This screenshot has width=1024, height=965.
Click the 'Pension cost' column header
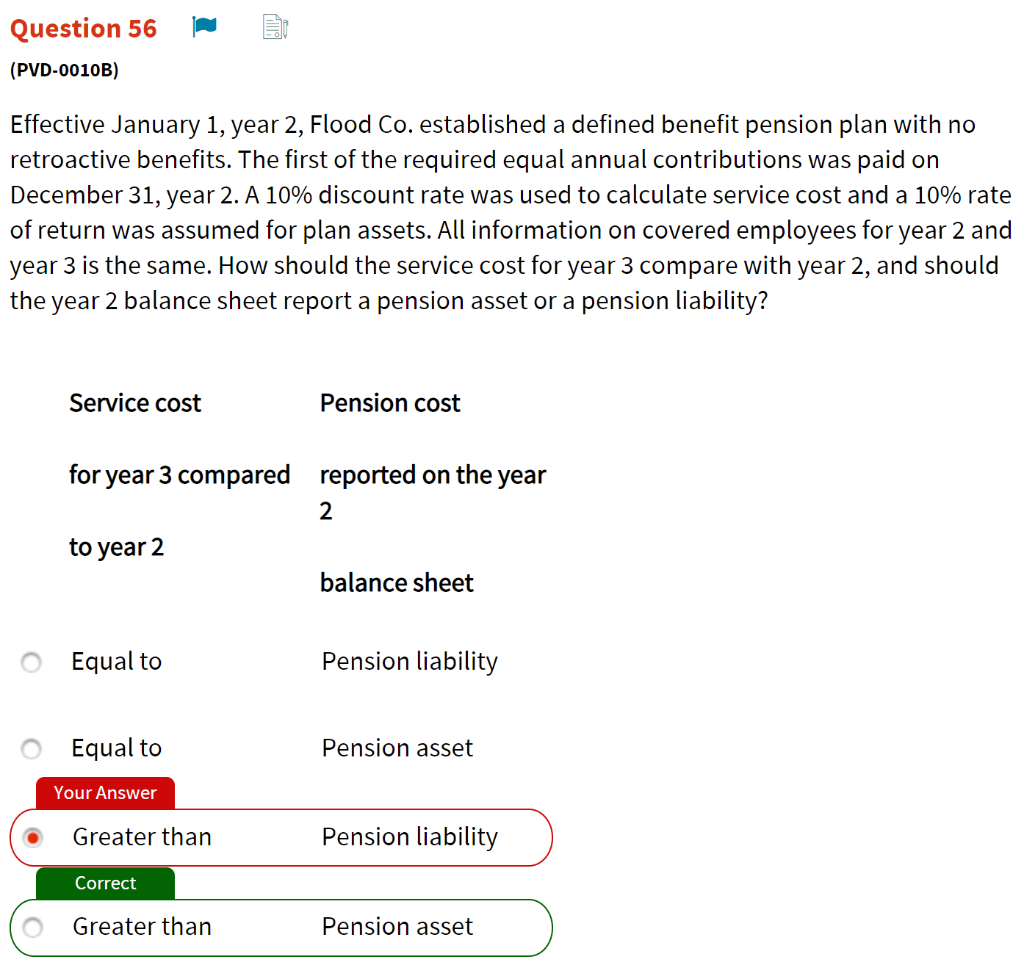pos(390,403)
